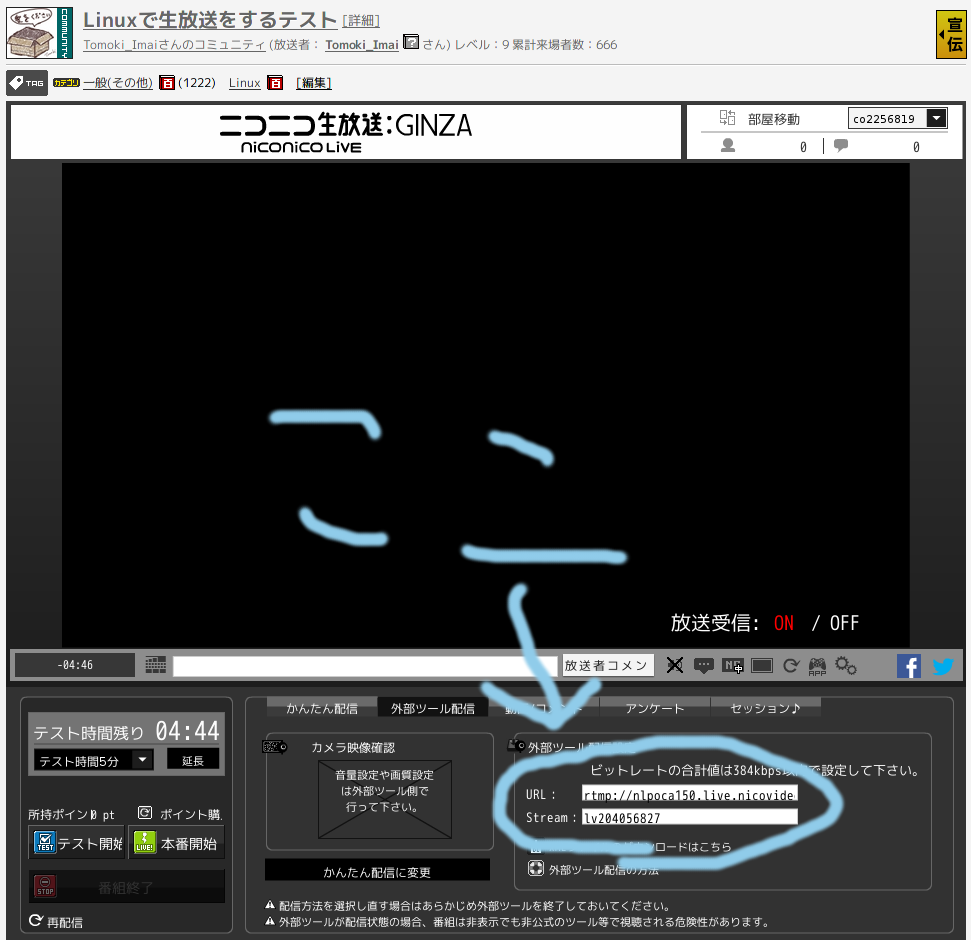Click the カテゴリ category badge
The image size is (971, 940).
coord(66,82)
